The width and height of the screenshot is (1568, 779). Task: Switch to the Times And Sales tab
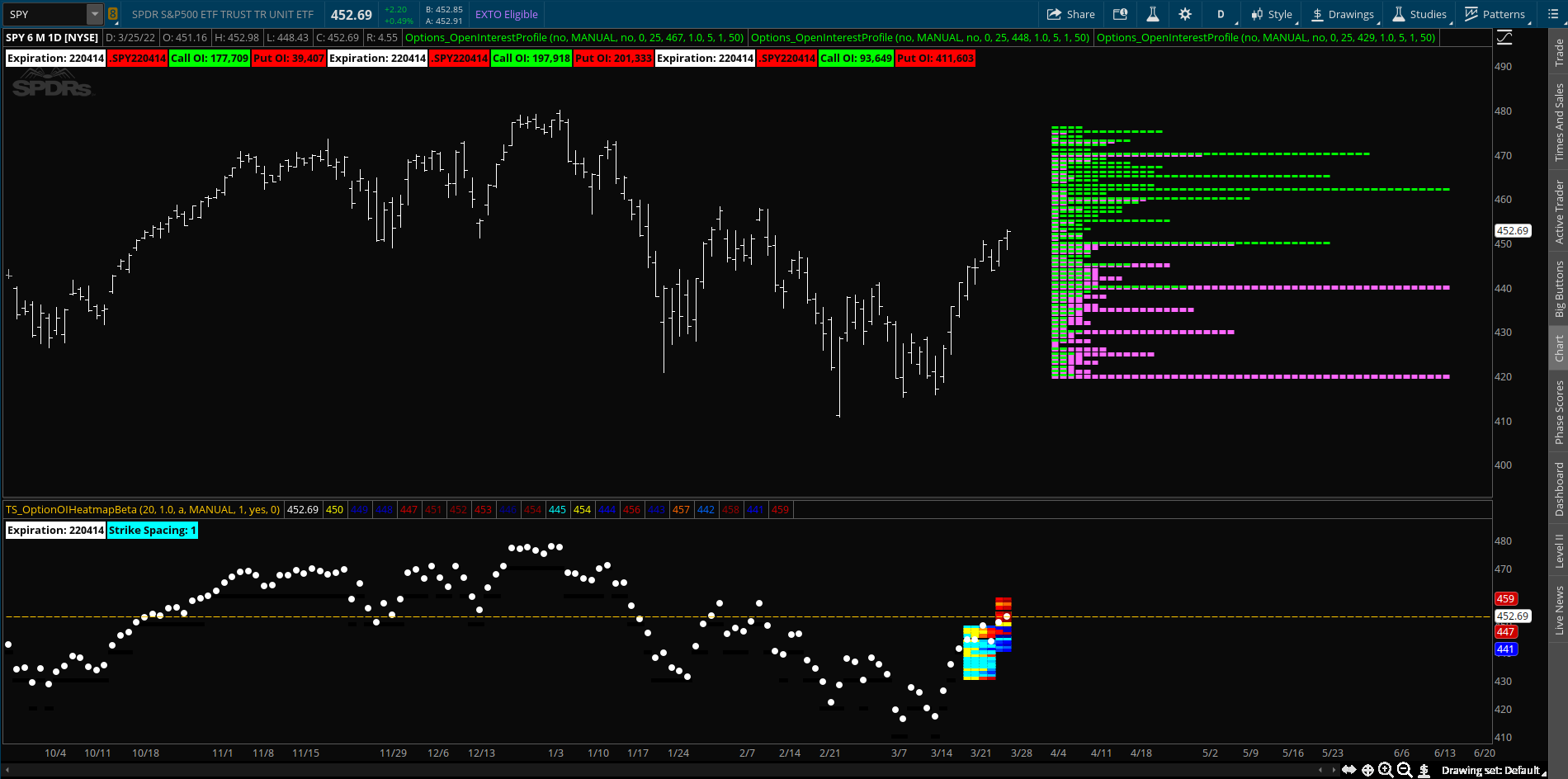pos(1559,122)
